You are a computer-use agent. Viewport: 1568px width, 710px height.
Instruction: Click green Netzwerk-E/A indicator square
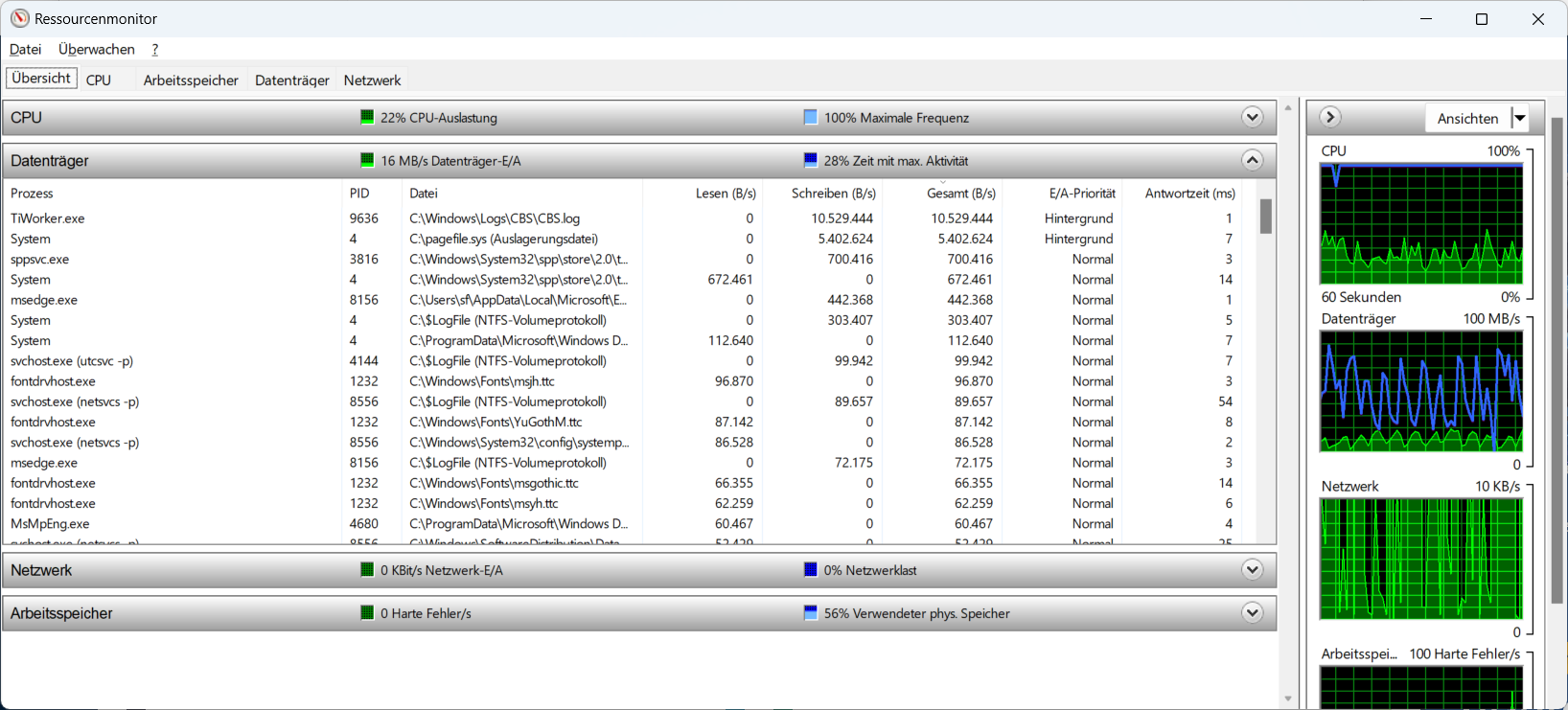click(367, 569)
